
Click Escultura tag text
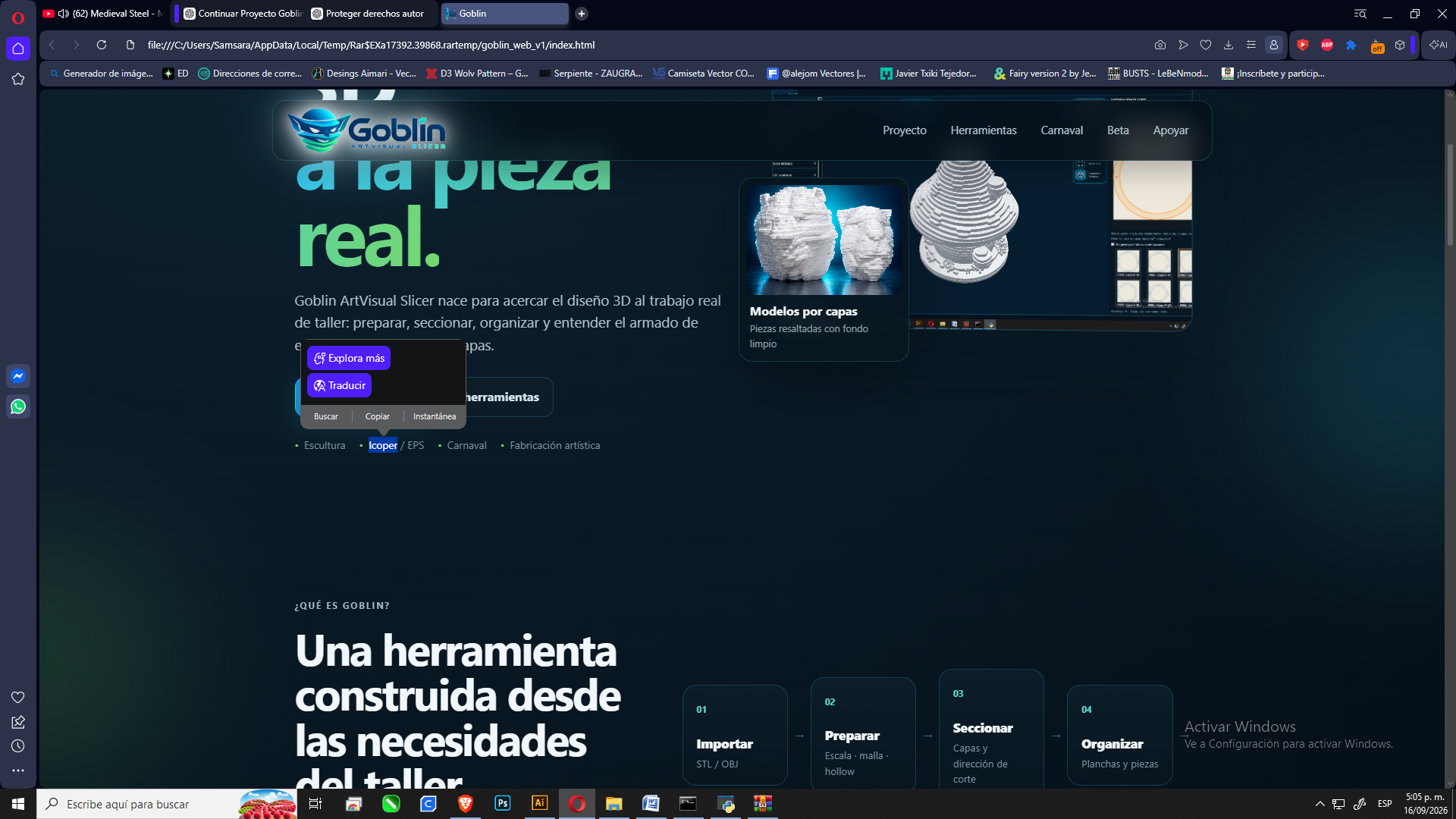325,446
